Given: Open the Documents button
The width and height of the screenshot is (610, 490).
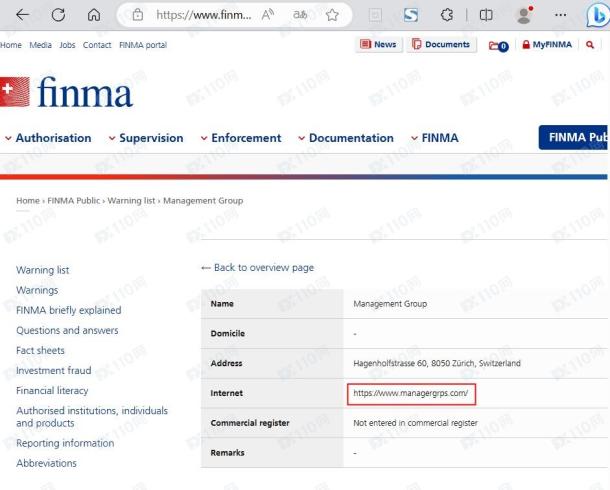Looking at the screenshot, I should pyautogui.click(x=442, y=44).
